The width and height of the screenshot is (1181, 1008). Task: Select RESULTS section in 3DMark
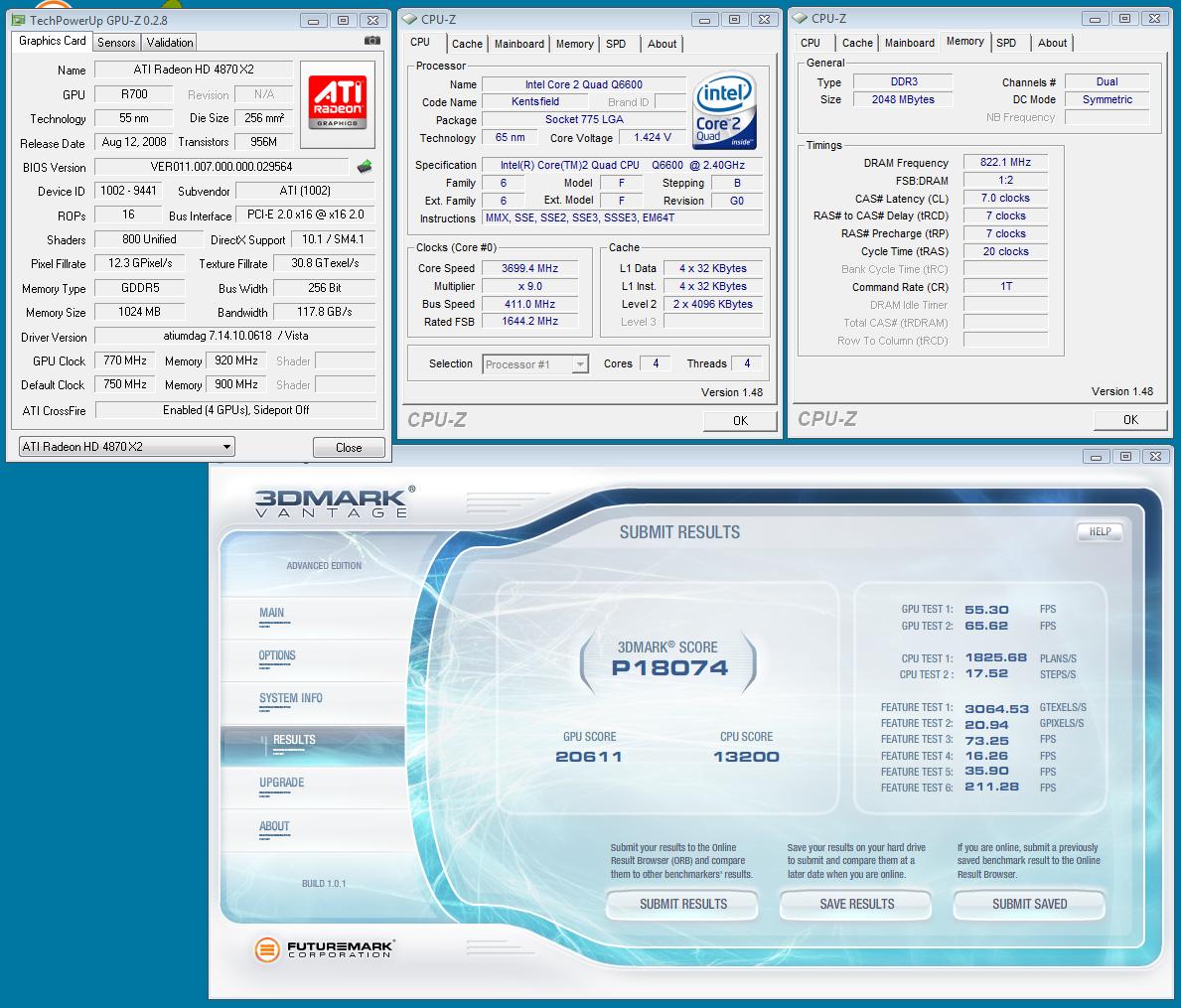313,745
